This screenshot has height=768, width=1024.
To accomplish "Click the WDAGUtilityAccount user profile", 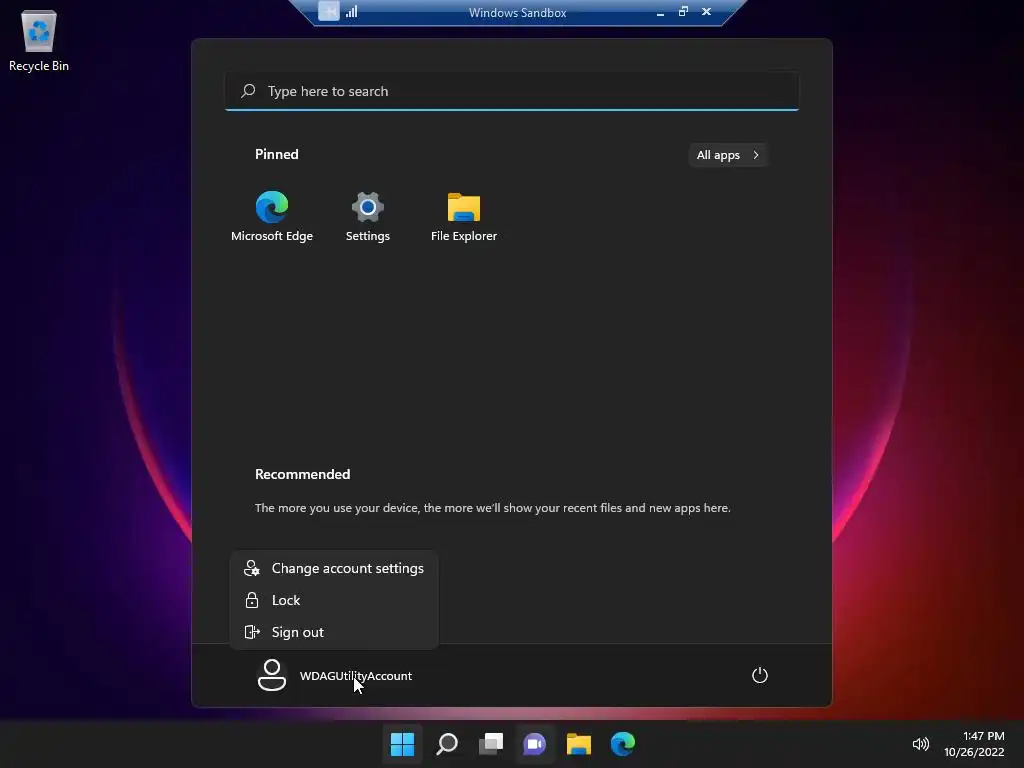I will [x=335, y=675].
